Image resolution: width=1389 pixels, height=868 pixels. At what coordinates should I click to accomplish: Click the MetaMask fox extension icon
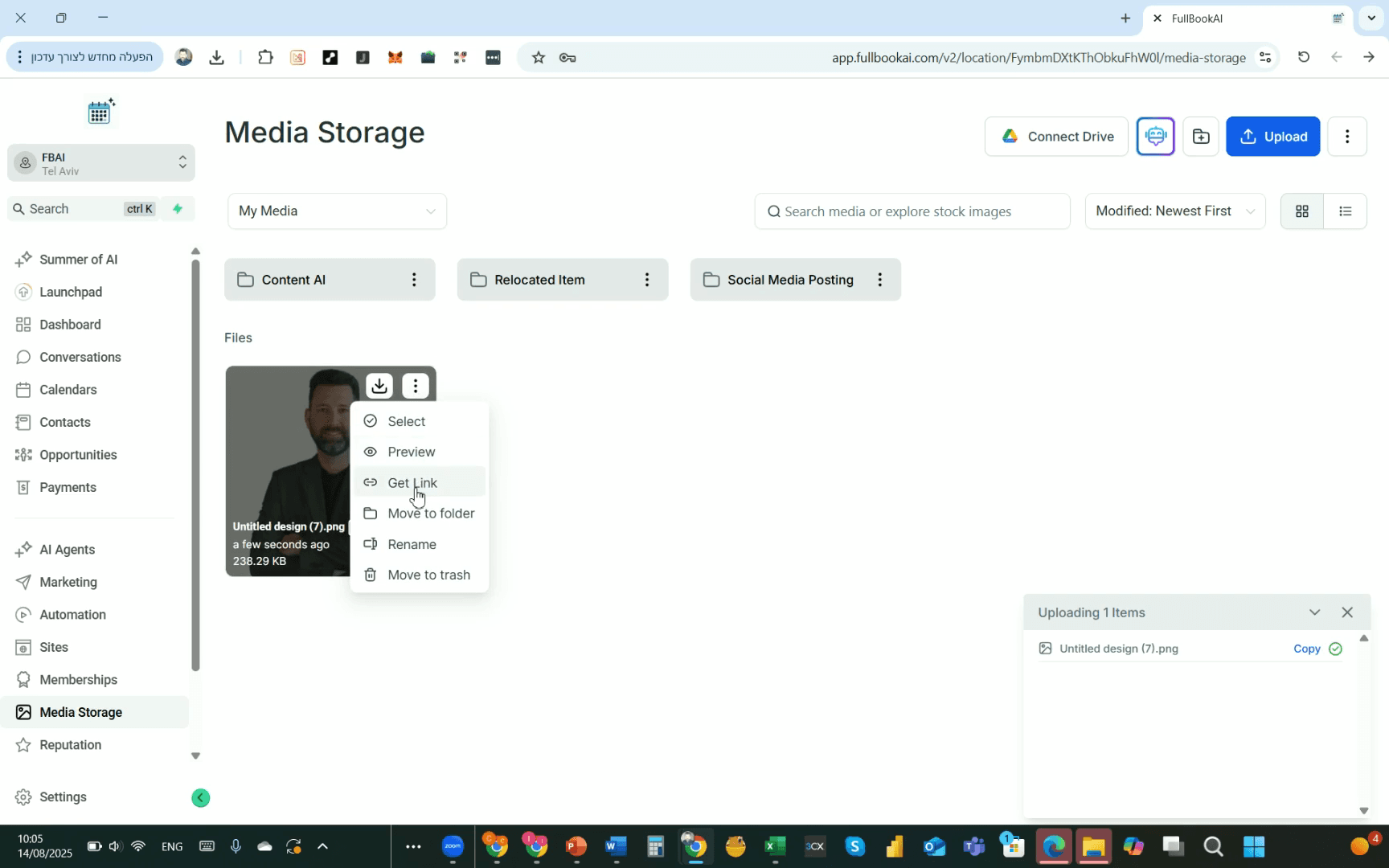[395, 58]
